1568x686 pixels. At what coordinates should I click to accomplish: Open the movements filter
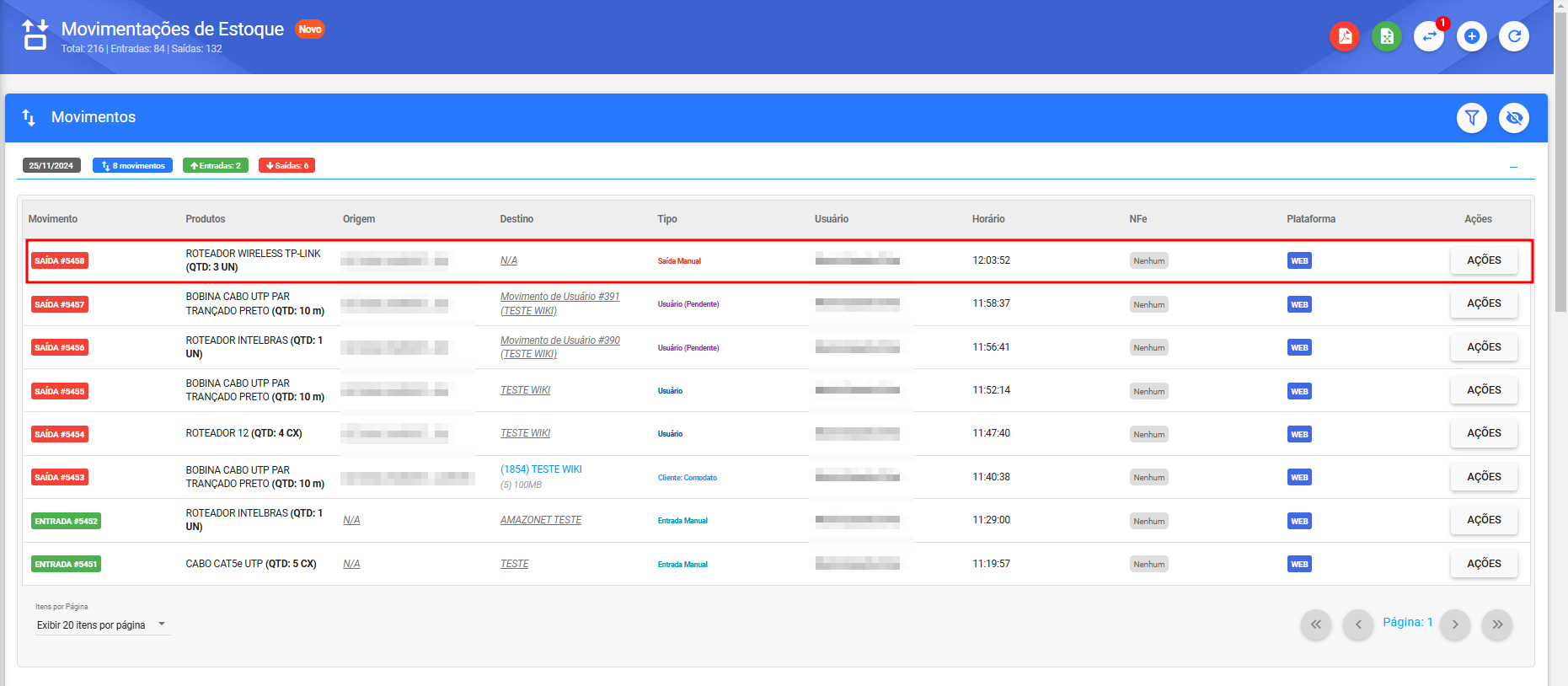pyautogui.click(x=1472, y=118)
